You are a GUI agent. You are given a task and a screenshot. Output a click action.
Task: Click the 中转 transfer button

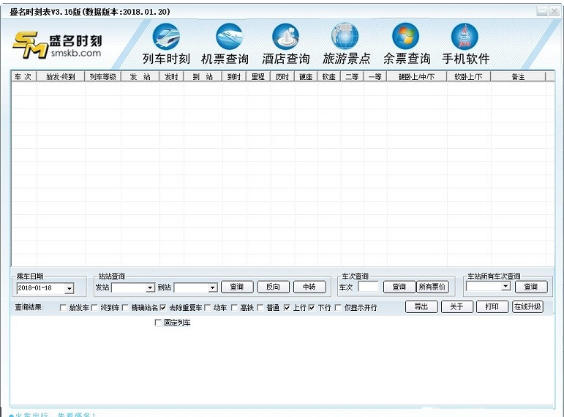pos(309,287)
